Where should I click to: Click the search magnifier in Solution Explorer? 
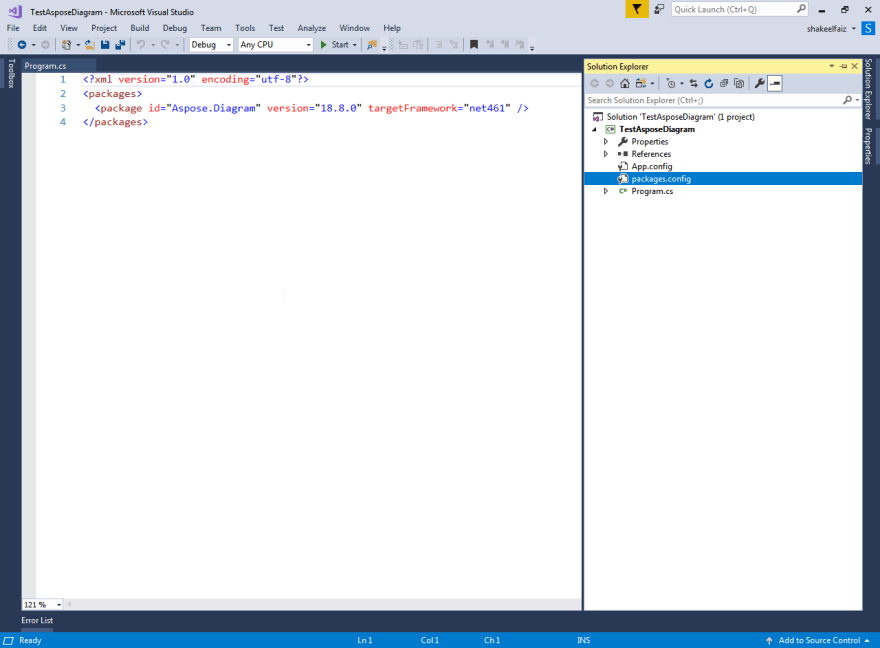pos(847,100)
